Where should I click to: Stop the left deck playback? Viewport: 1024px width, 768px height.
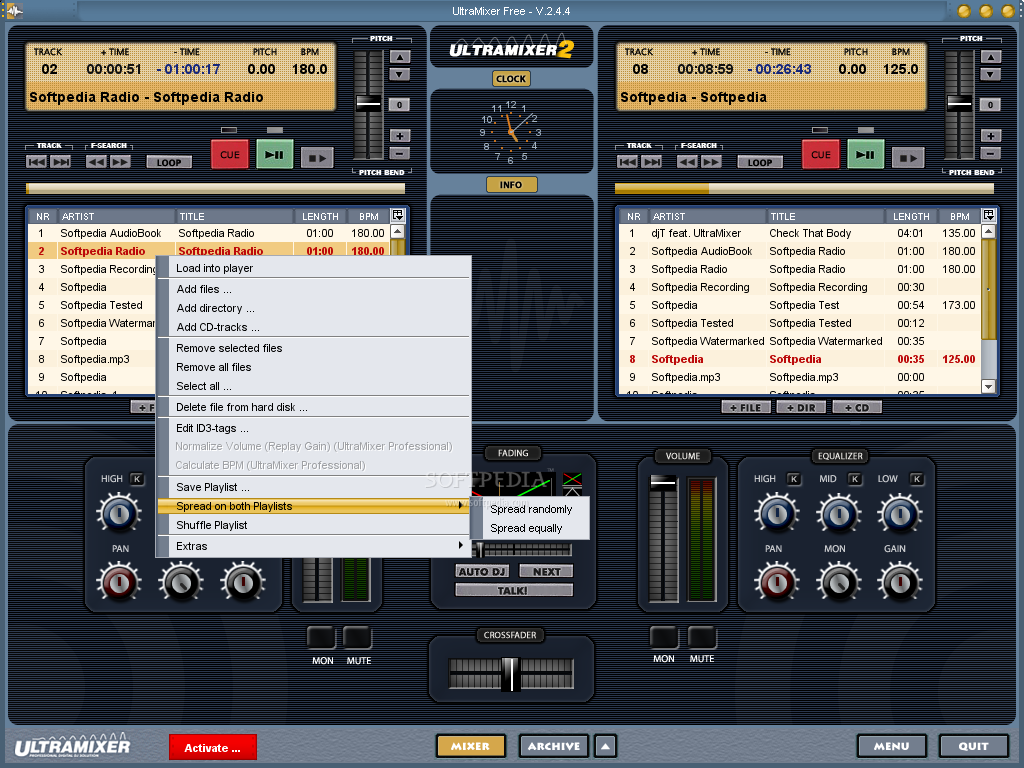coord(317,157)
